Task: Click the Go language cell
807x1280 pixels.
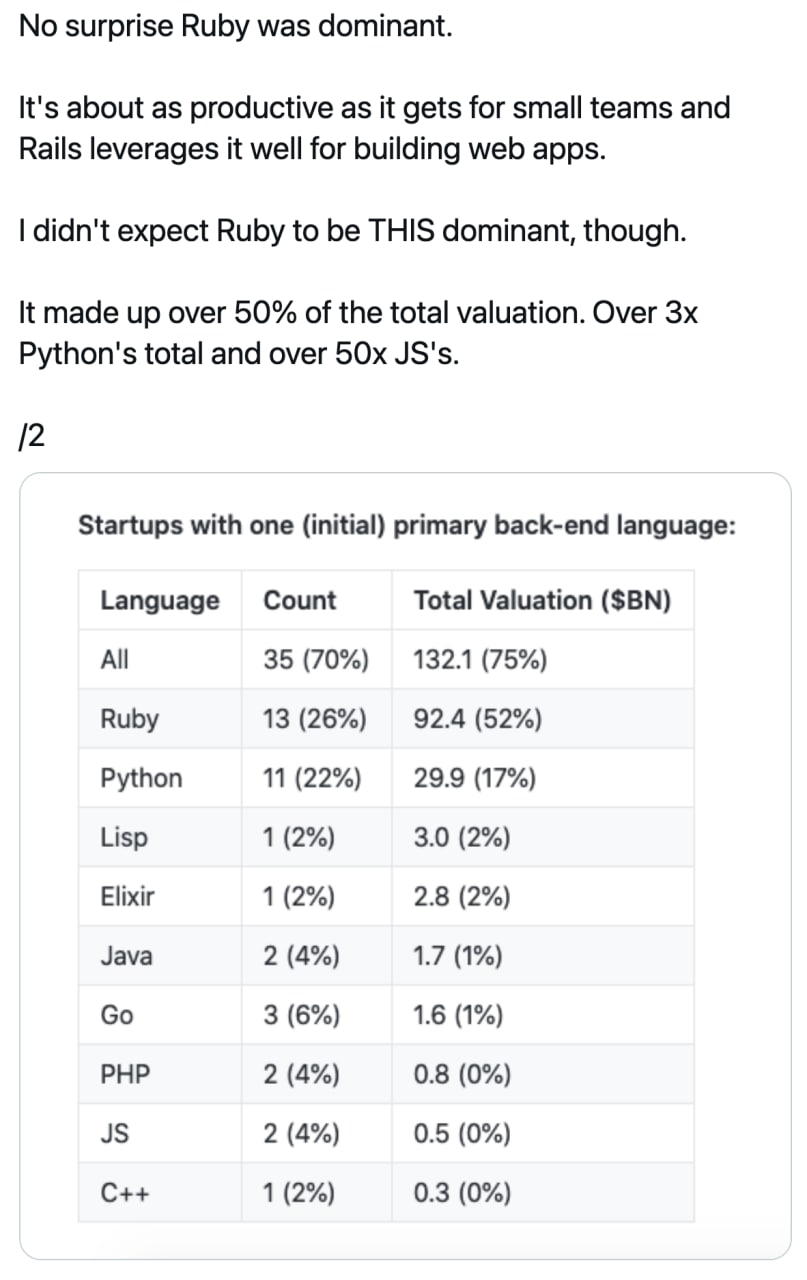Action: pos(160,1015)
